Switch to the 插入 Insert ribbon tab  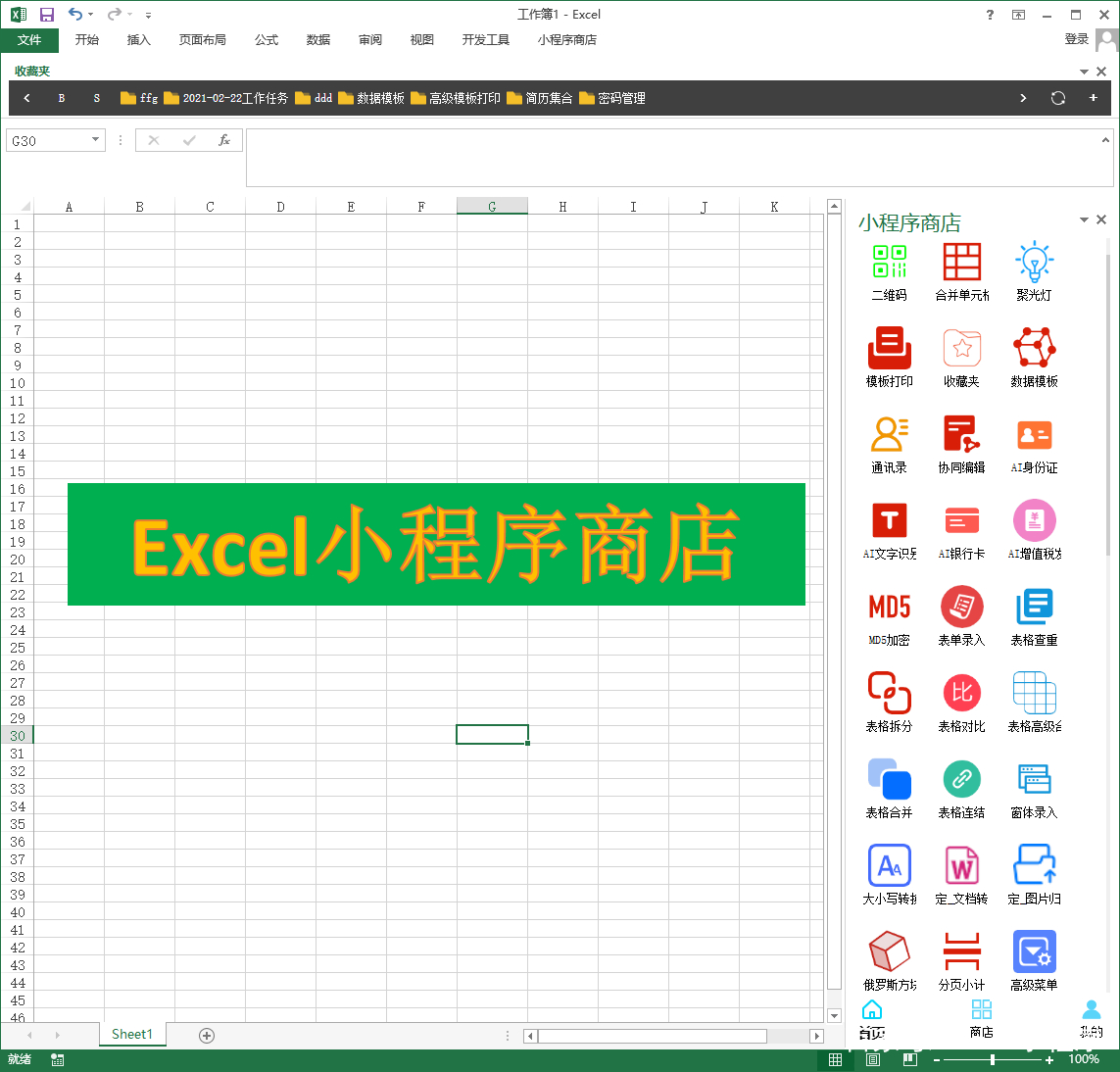click(x=138, y=40)
